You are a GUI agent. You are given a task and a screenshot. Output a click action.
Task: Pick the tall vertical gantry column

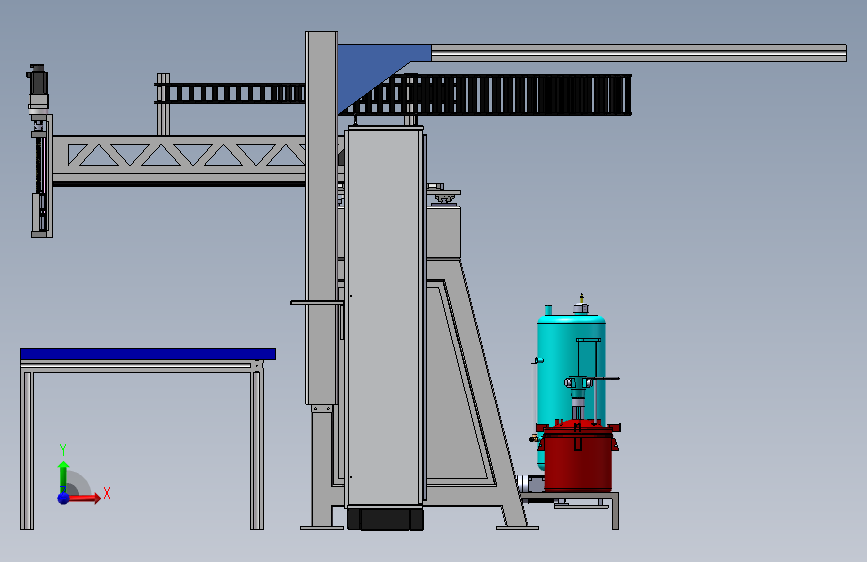click(x=321, y=218)
